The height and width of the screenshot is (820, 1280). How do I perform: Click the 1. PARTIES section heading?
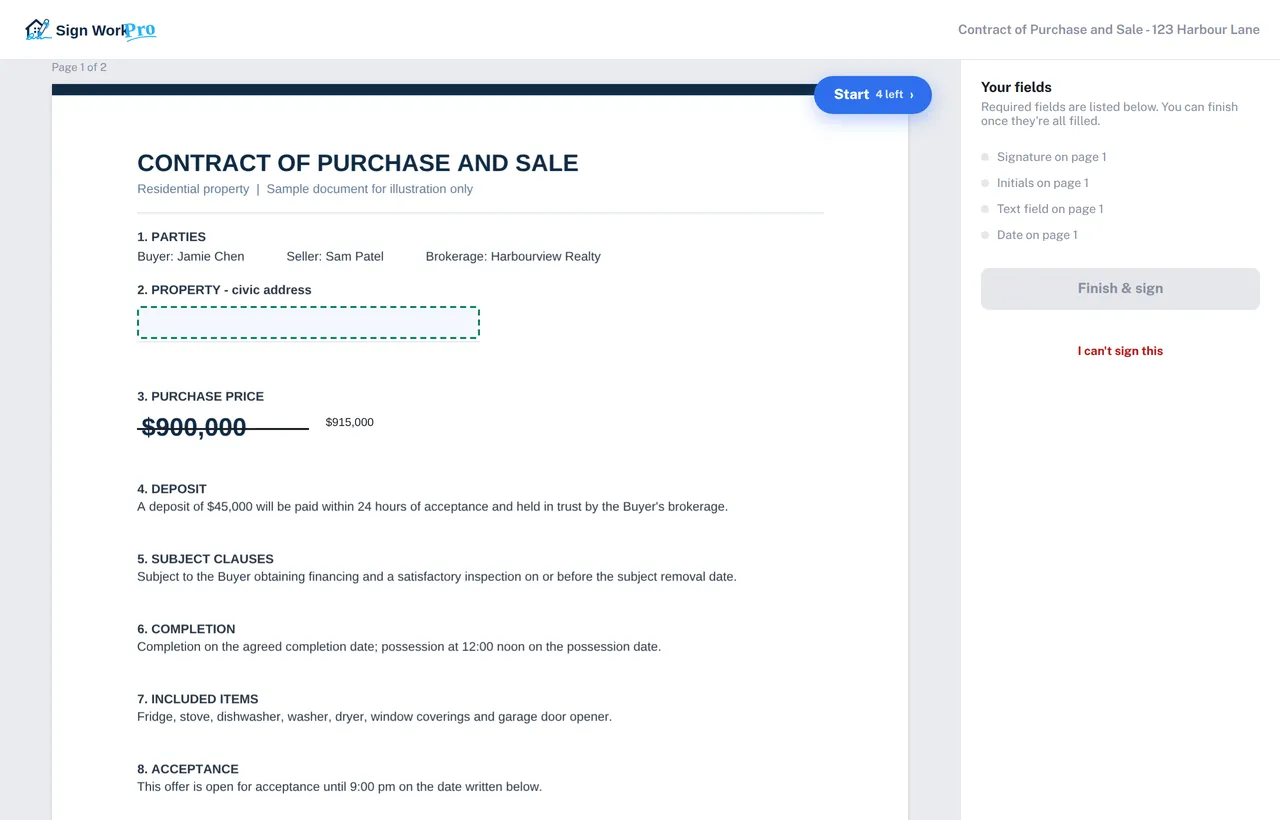(x=172, y=237)
